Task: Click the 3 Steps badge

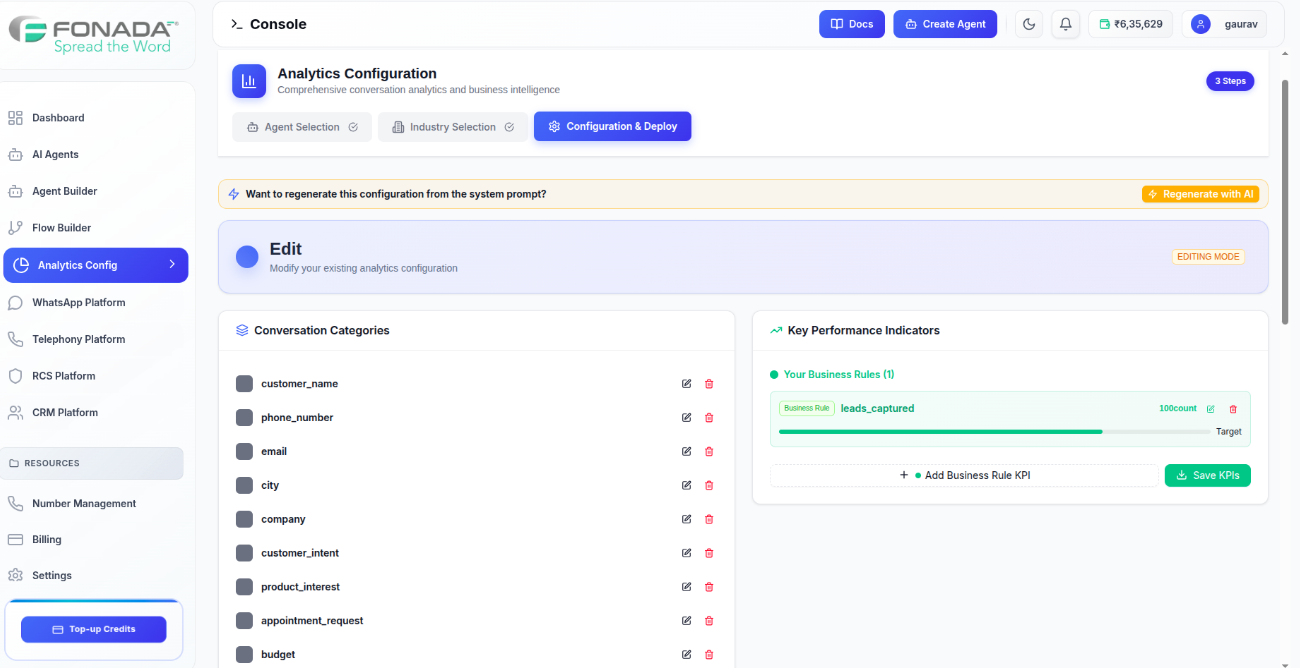Action: click(x=1230, y=81)
